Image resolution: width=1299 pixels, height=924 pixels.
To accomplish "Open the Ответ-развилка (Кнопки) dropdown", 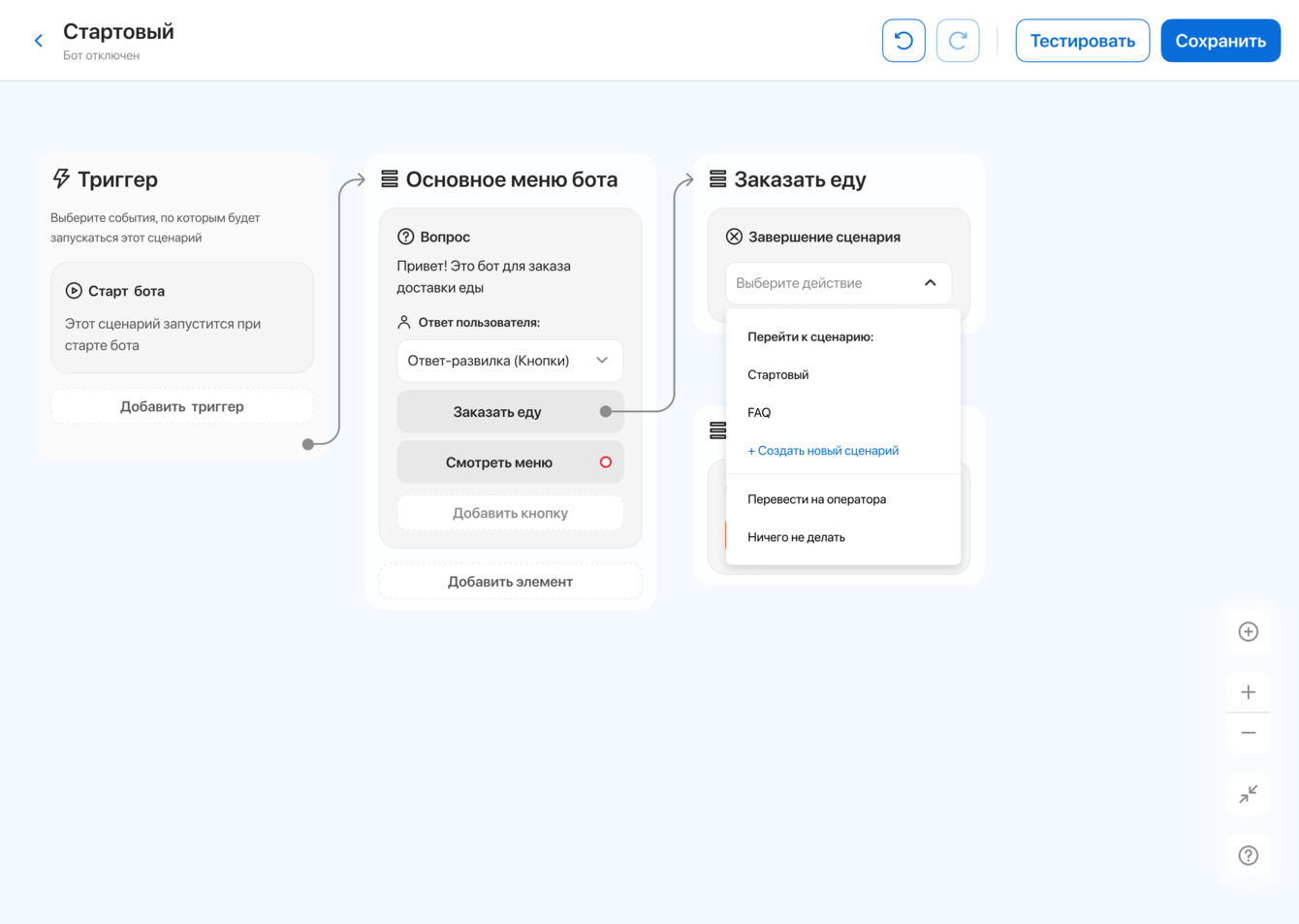I will tap(510, 361).
